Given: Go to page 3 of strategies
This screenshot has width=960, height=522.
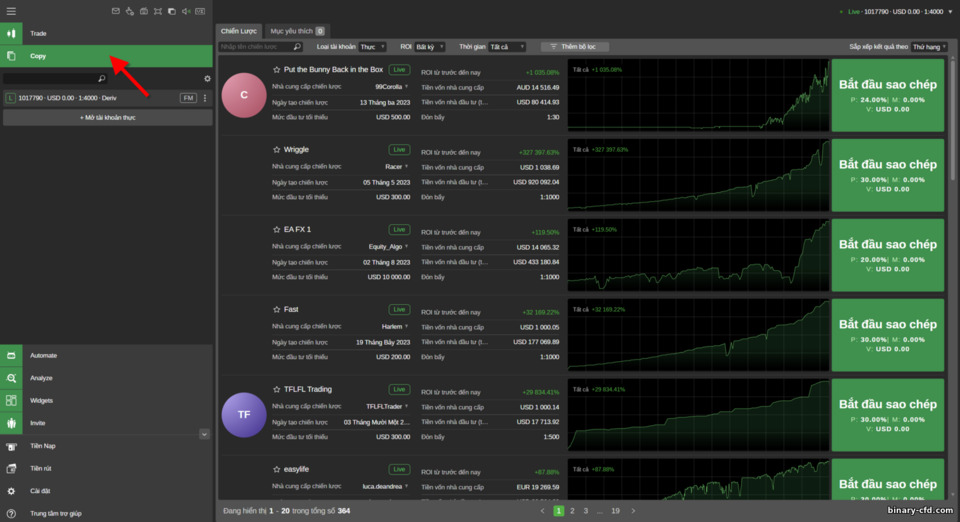Looking at the screenshot, I should [585, 511].
